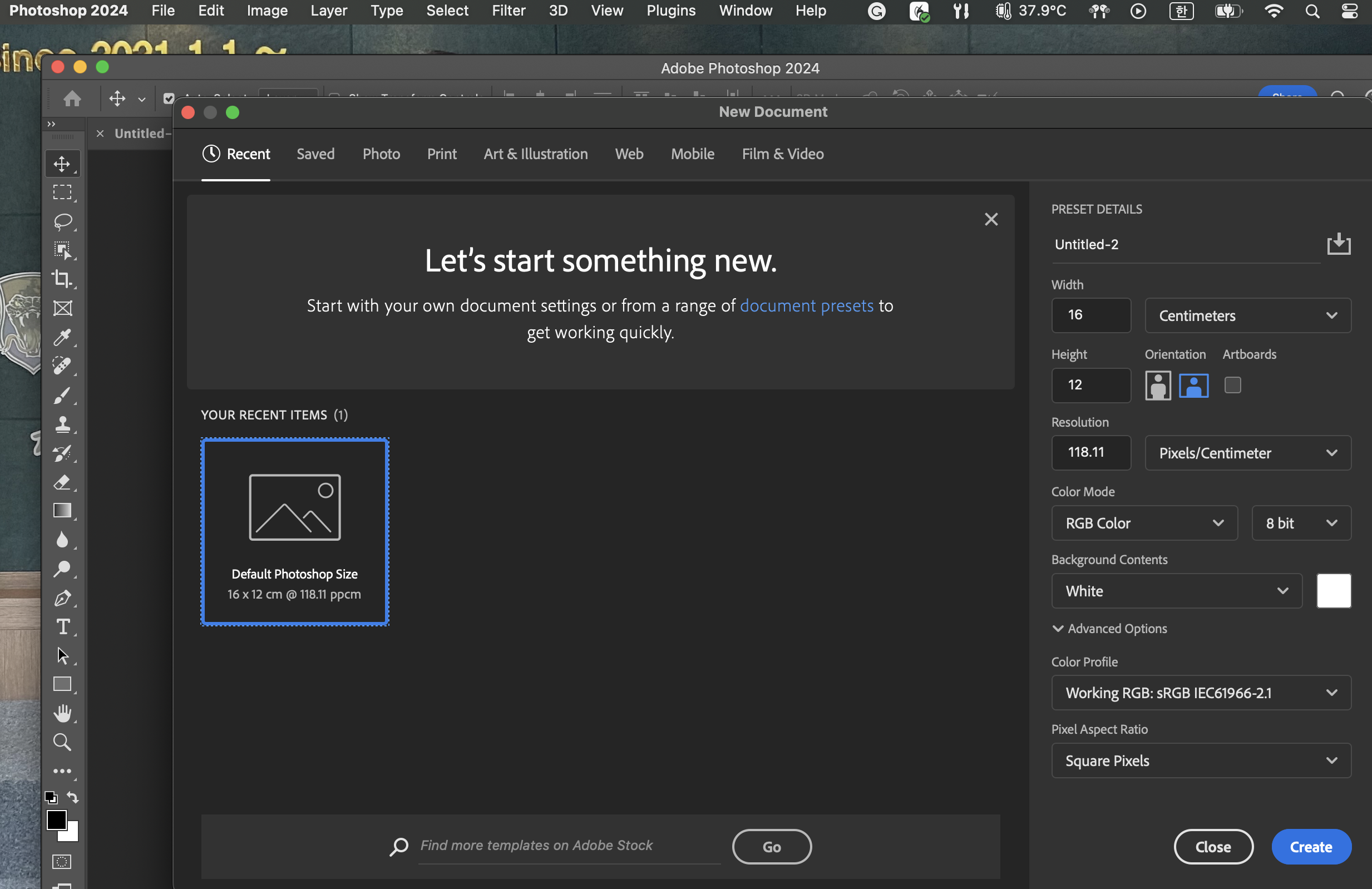
Task: Select the Hand tool
Action: (x=62, y=713)
